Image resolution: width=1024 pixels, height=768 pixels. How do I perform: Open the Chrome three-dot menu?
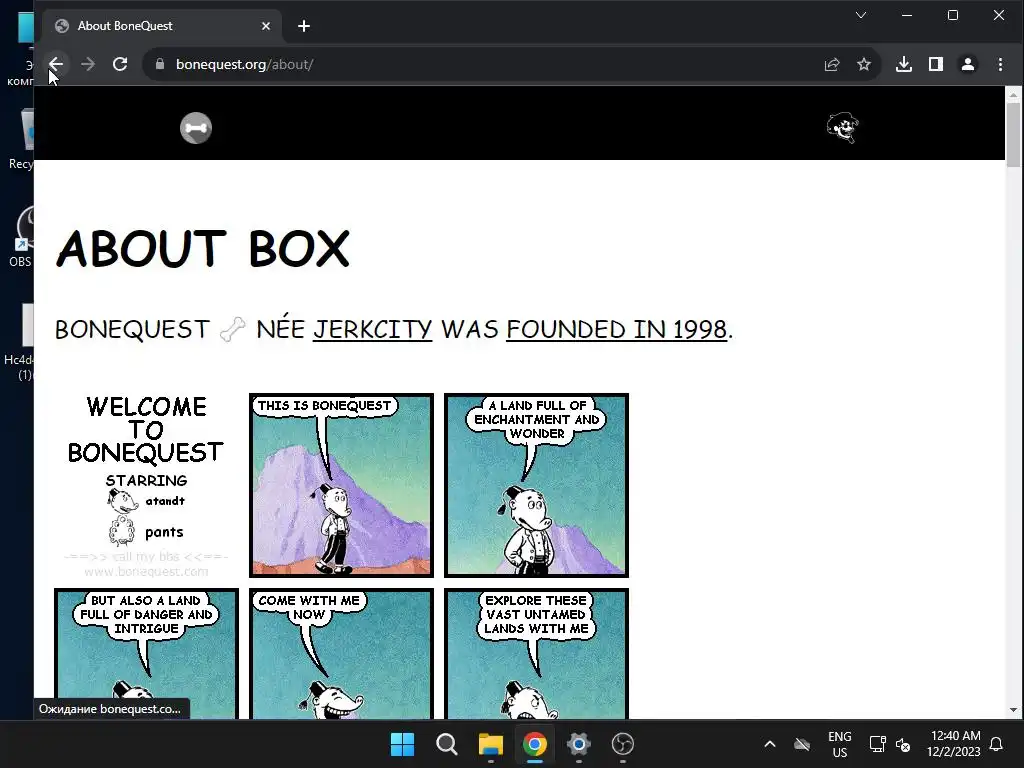[x=1000, y=64]
